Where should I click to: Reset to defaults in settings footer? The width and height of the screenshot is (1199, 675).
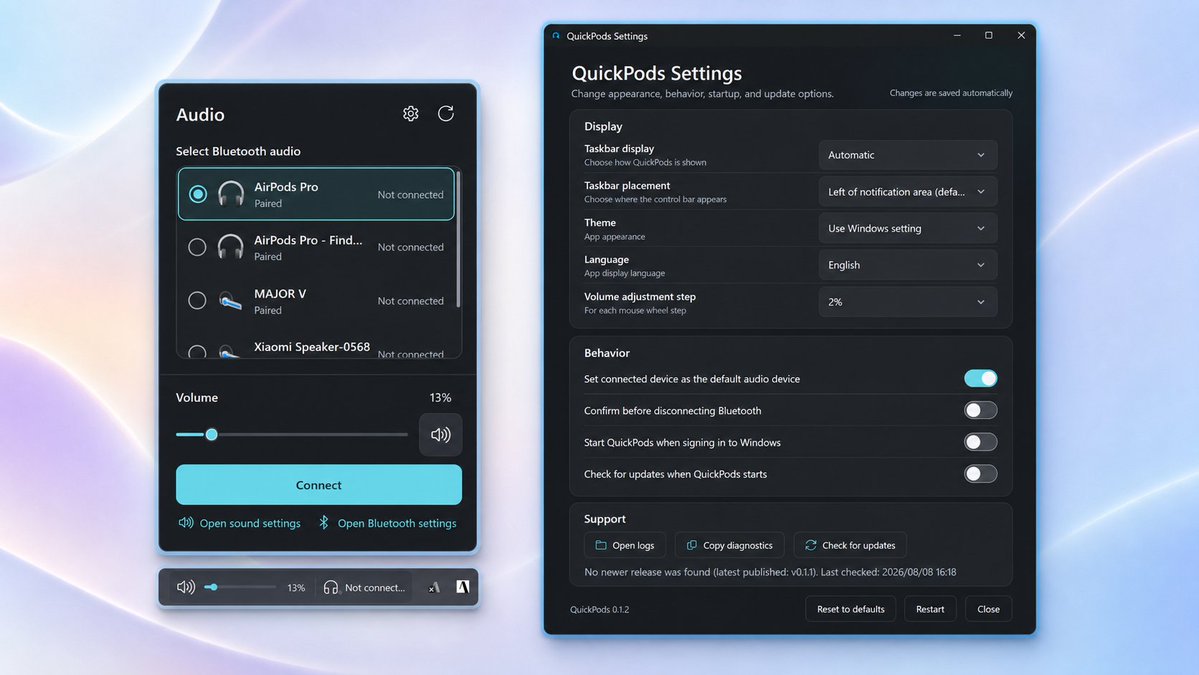[x=850, y=609]
